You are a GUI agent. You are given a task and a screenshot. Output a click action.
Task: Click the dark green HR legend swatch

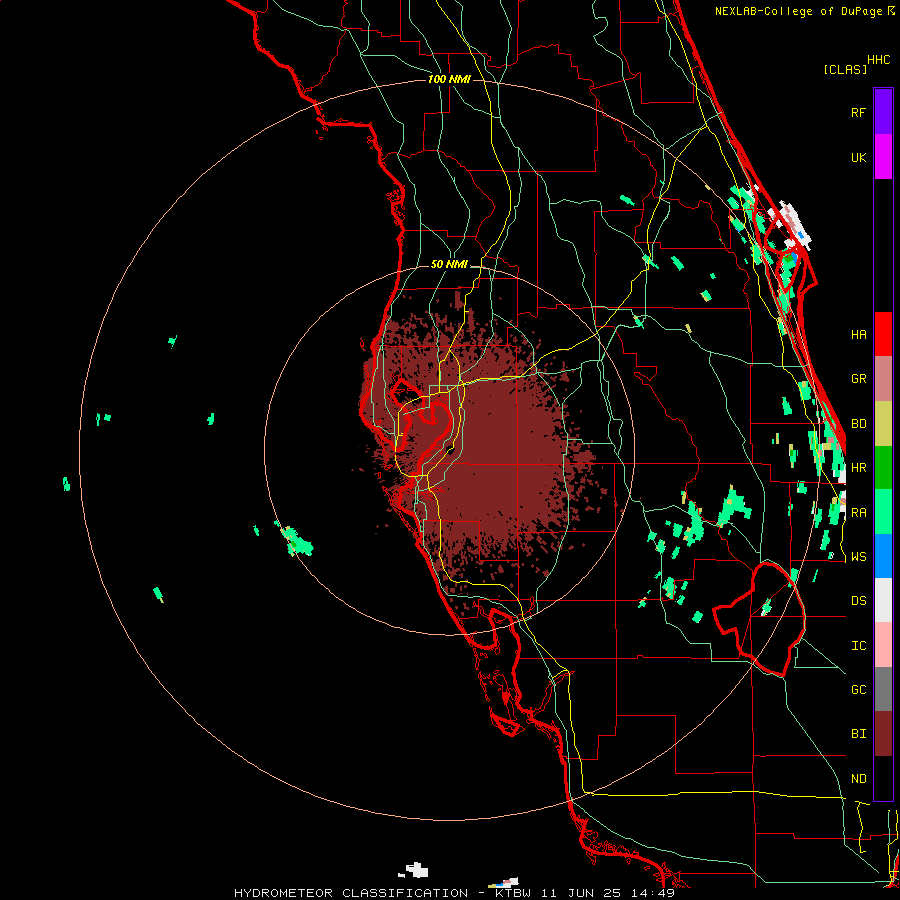coord(883,468)
